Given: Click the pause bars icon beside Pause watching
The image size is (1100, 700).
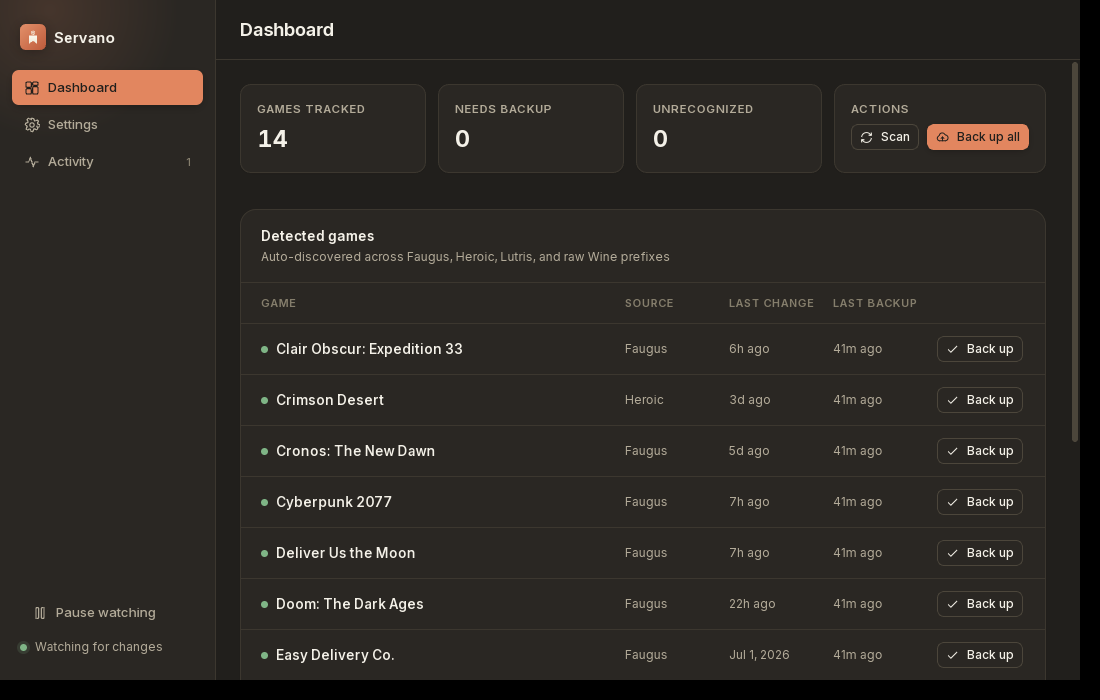Looking at the screenshot, I should click(x=40, y=613).
